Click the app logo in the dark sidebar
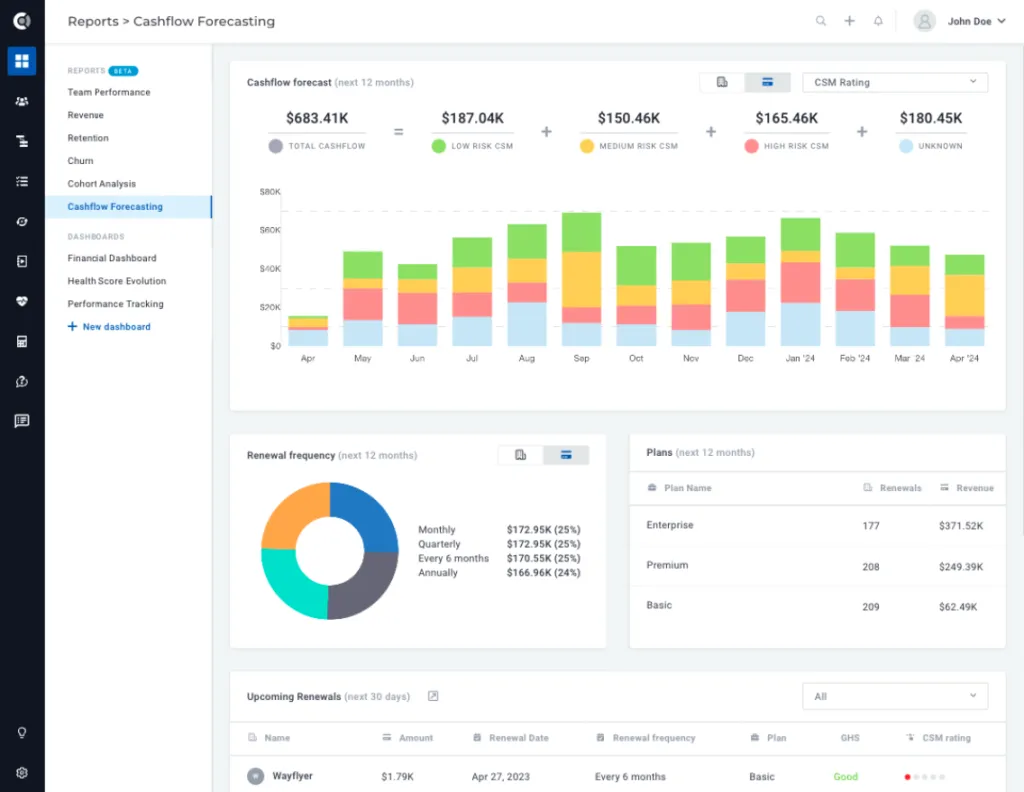1024x792 pixels. tap(22, 21)
